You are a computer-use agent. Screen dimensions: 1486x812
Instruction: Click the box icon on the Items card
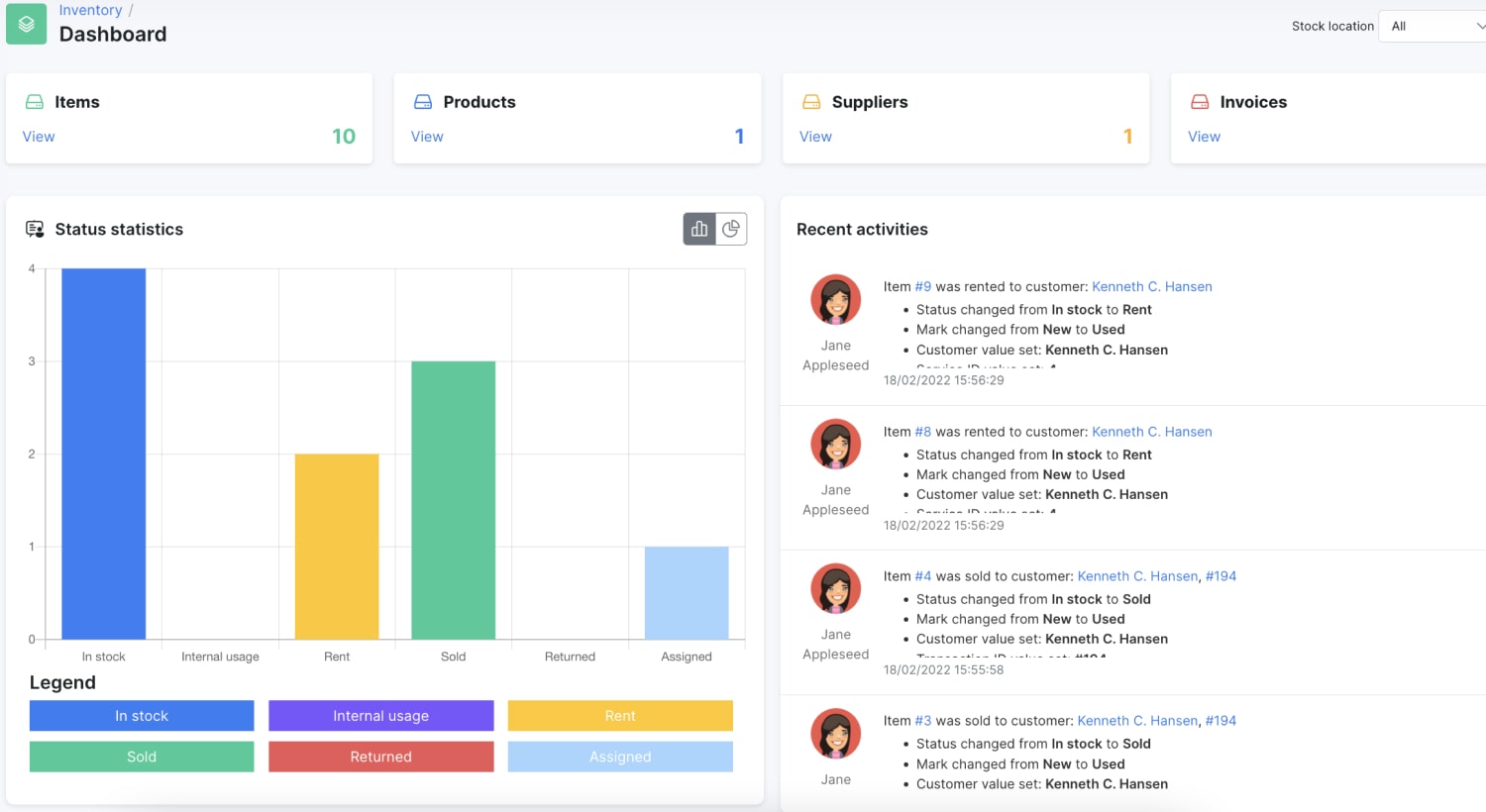coord(36,101)
